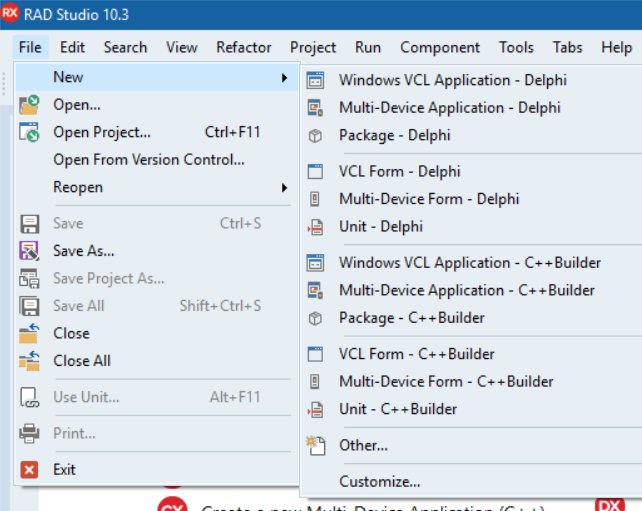The height and width of the screenshot is (511, 642).
Task: Choose Customize... in the New submenu
Action: tap(379, 481)
